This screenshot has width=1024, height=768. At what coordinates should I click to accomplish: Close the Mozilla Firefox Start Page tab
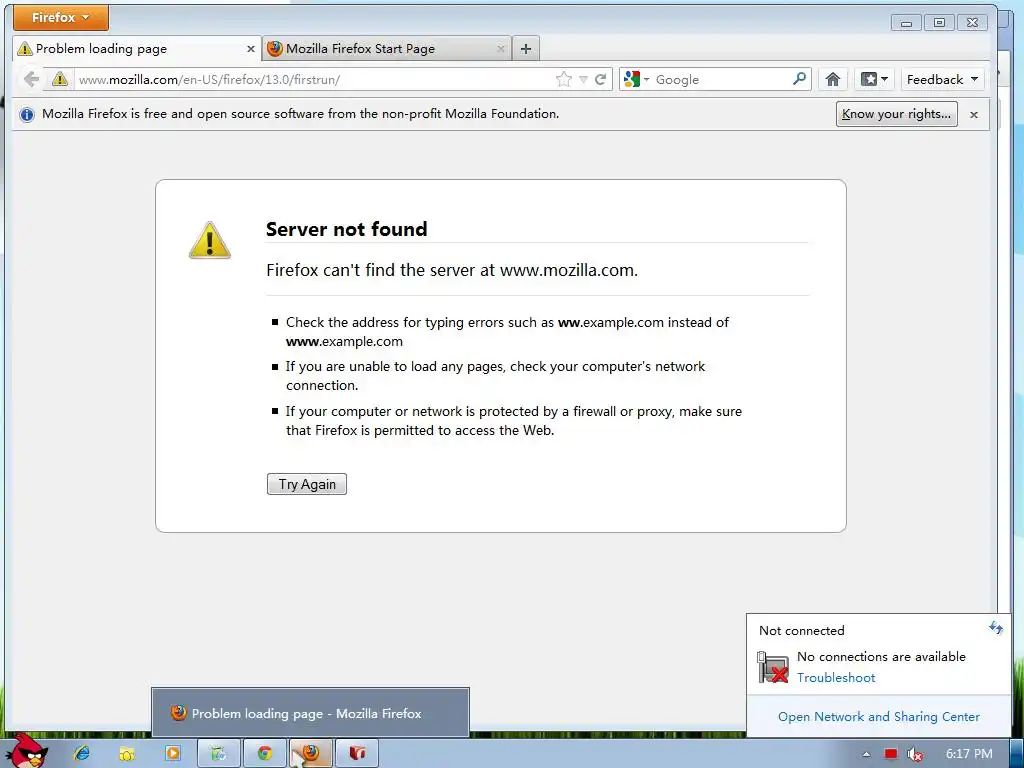(x=500, y=49)
